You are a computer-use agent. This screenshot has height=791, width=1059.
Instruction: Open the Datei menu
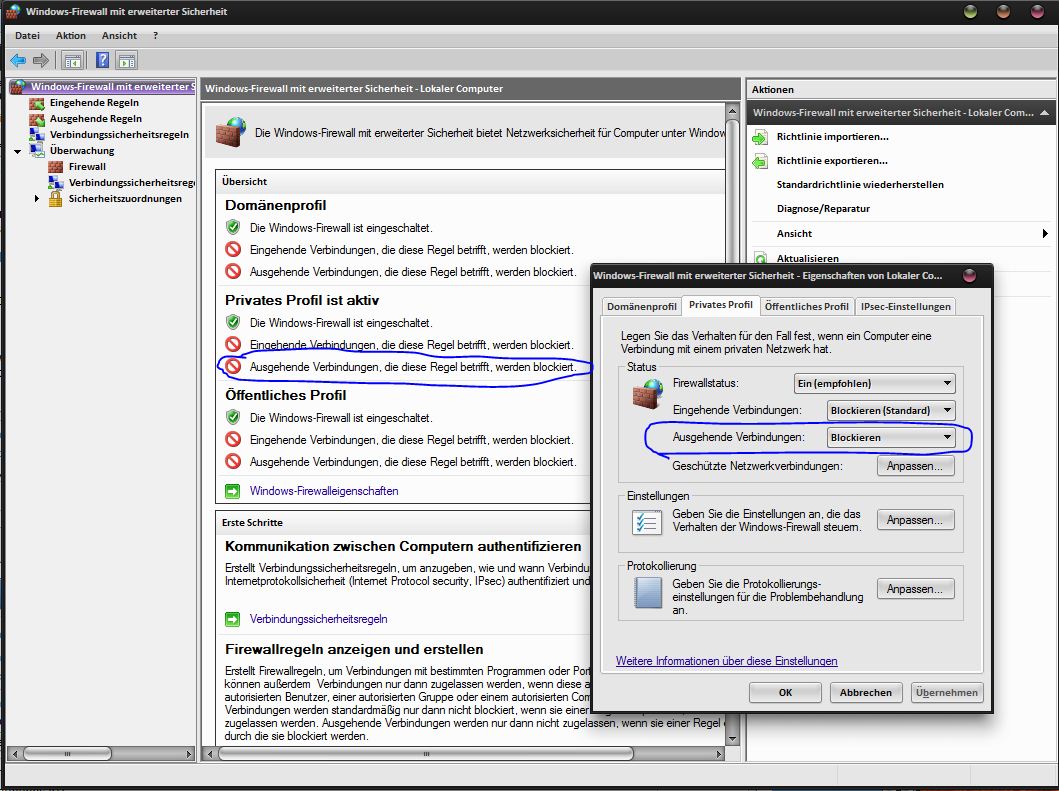tap(28, 36)
